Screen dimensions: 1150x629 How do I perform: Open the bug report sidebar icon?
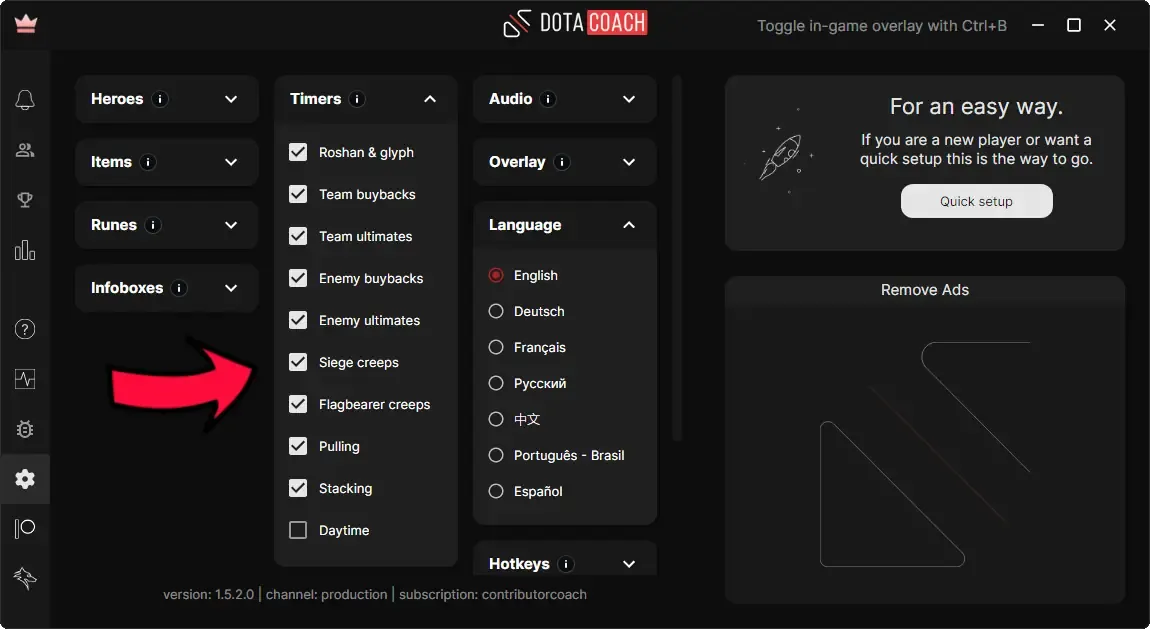click(x=25, y=429)
